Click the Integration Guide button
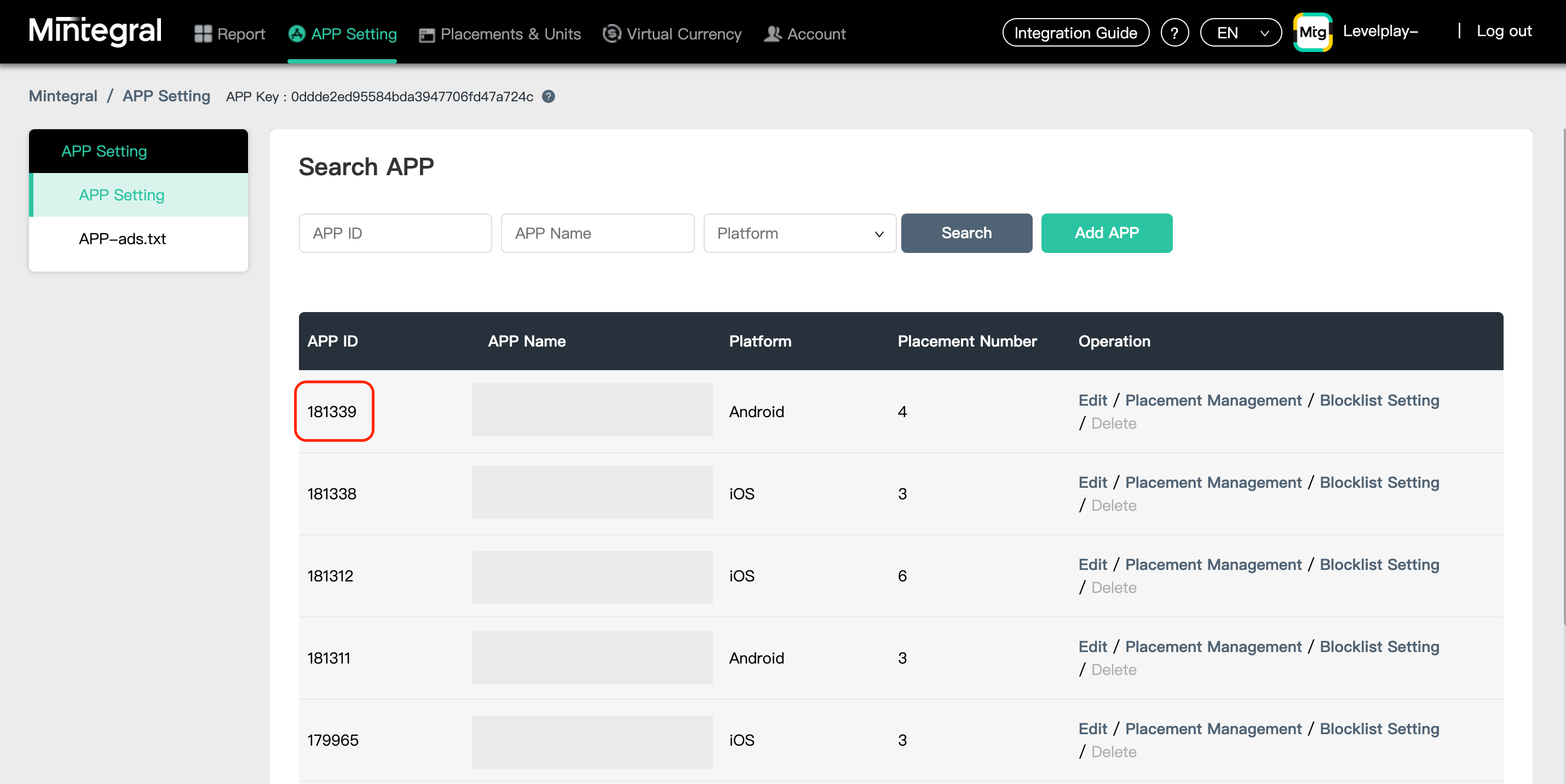Image resolution: width=1566 pixels, height=784 pixels. pyautogui.click(x=1075, y=33)
